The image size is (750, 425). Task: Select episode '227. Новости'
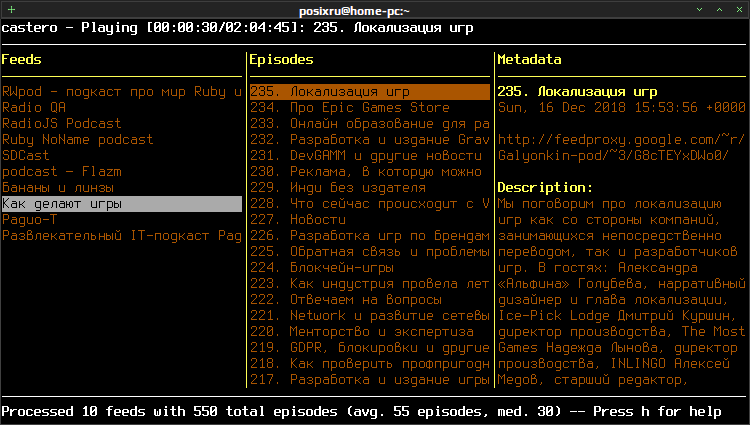[x=298, y=219]
